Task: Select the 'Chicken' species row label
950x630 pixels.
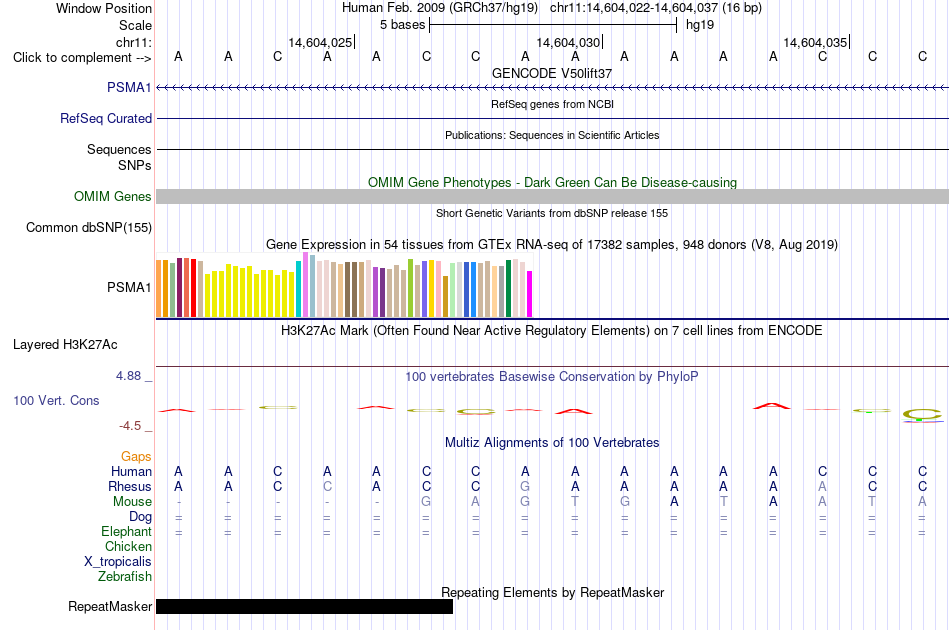Action: 128,546
